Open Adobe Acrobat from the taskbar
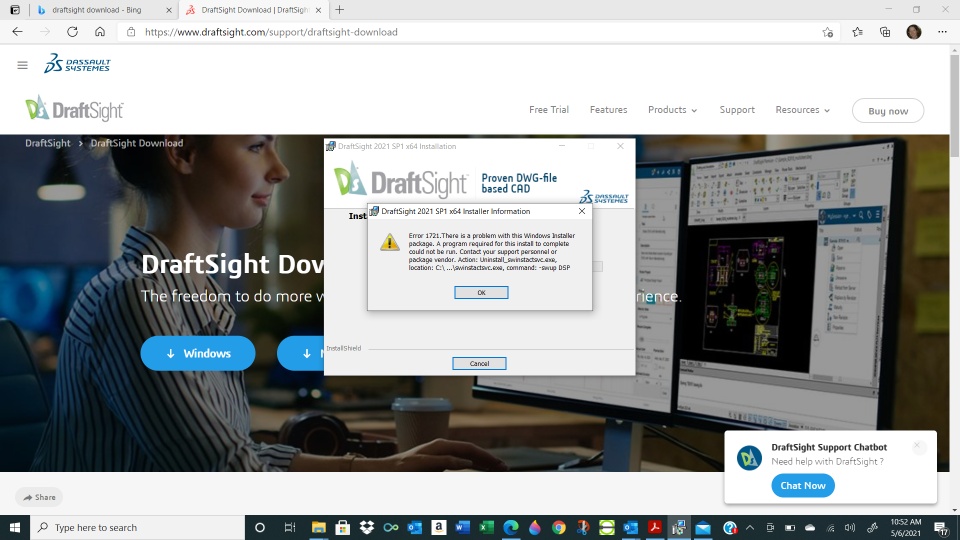Screen dimensions: 960x540 654,527
